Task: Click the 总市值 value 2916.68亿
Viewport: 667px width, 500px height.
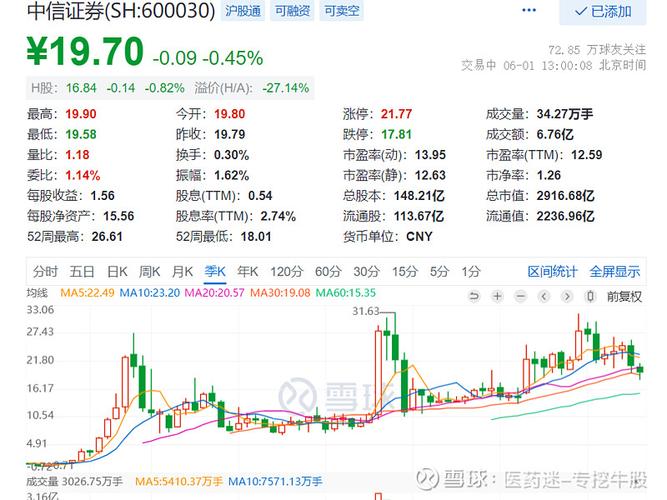Action: 565,196
